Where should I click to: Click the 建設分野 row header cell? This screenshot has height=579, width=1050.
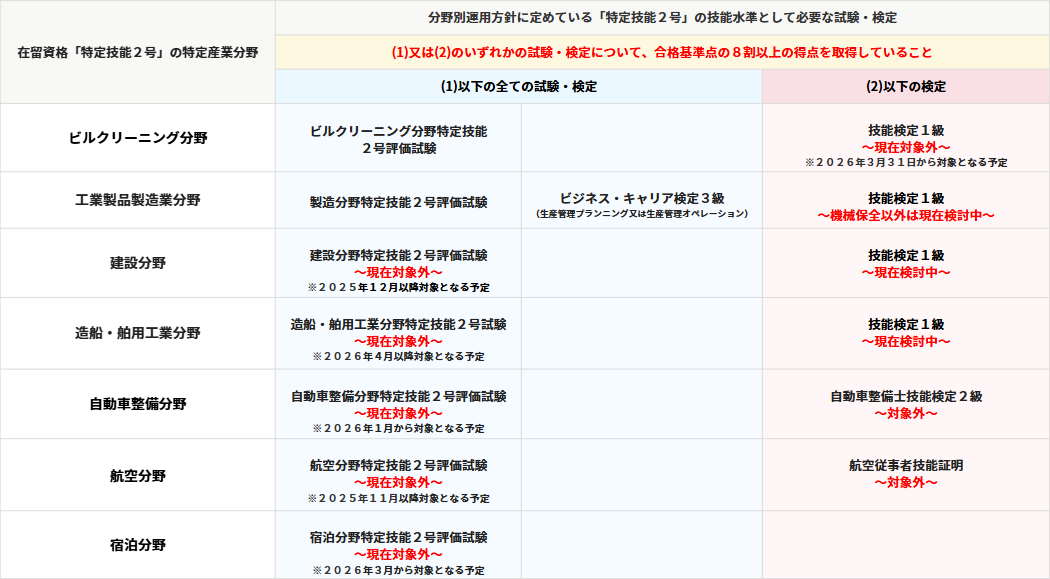(138, 263)
